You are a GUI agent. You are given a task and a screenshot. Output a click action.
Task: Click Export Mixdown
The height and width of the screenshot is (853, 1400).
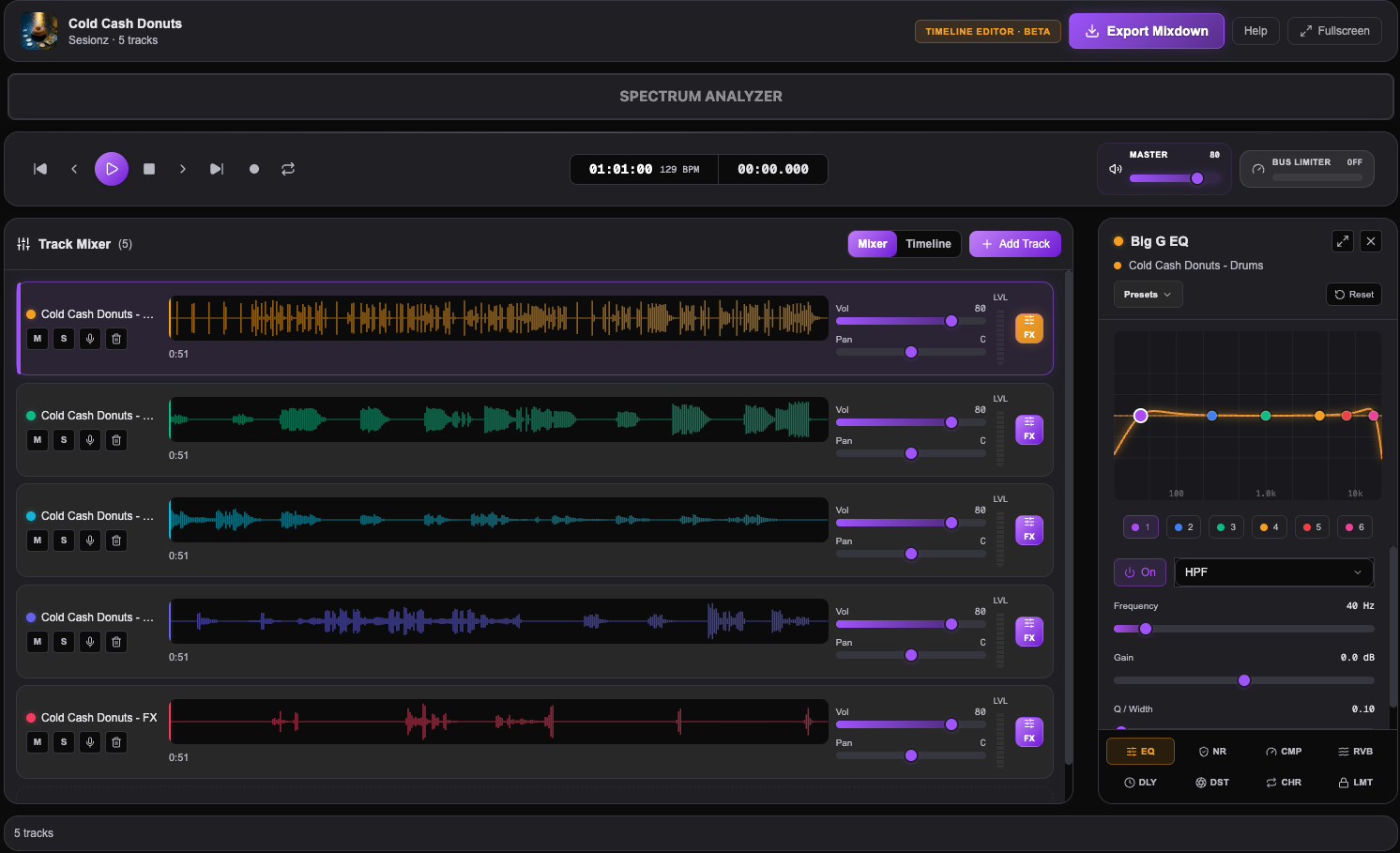tap(1147, 31)
